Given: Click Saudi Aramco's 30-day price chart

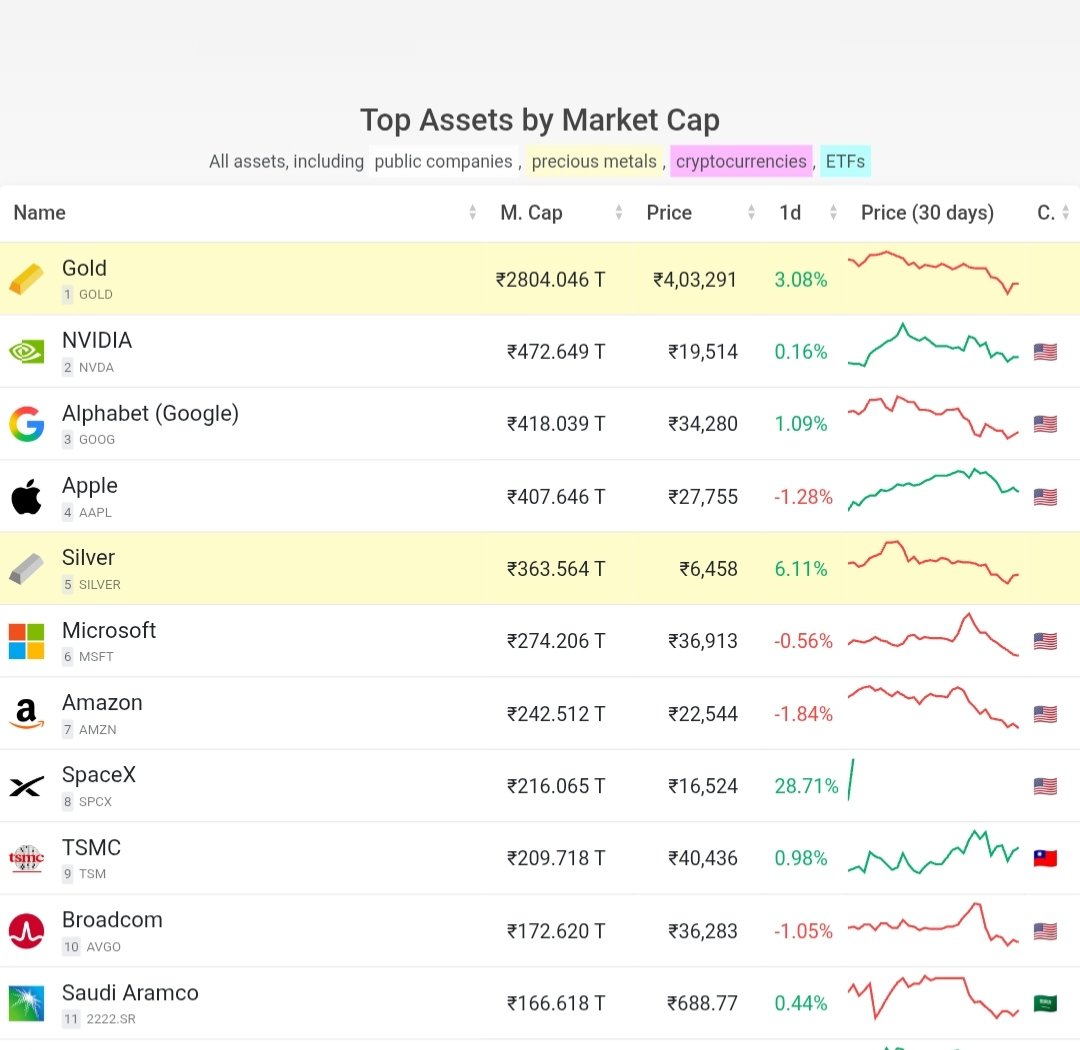Looking at the screenshot, I should (x=933, y=997).
